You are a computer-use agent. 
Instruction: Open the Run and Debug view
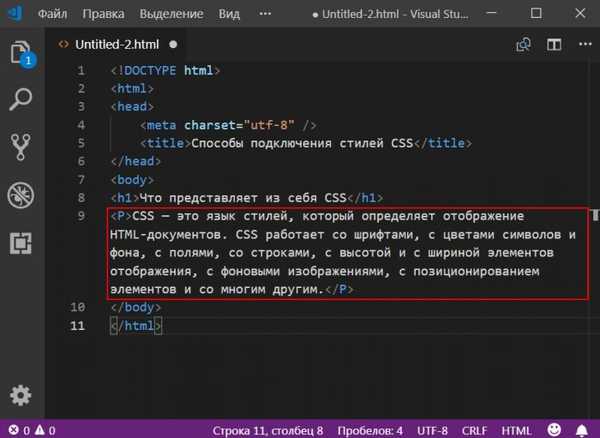click(x=21, y=194)
